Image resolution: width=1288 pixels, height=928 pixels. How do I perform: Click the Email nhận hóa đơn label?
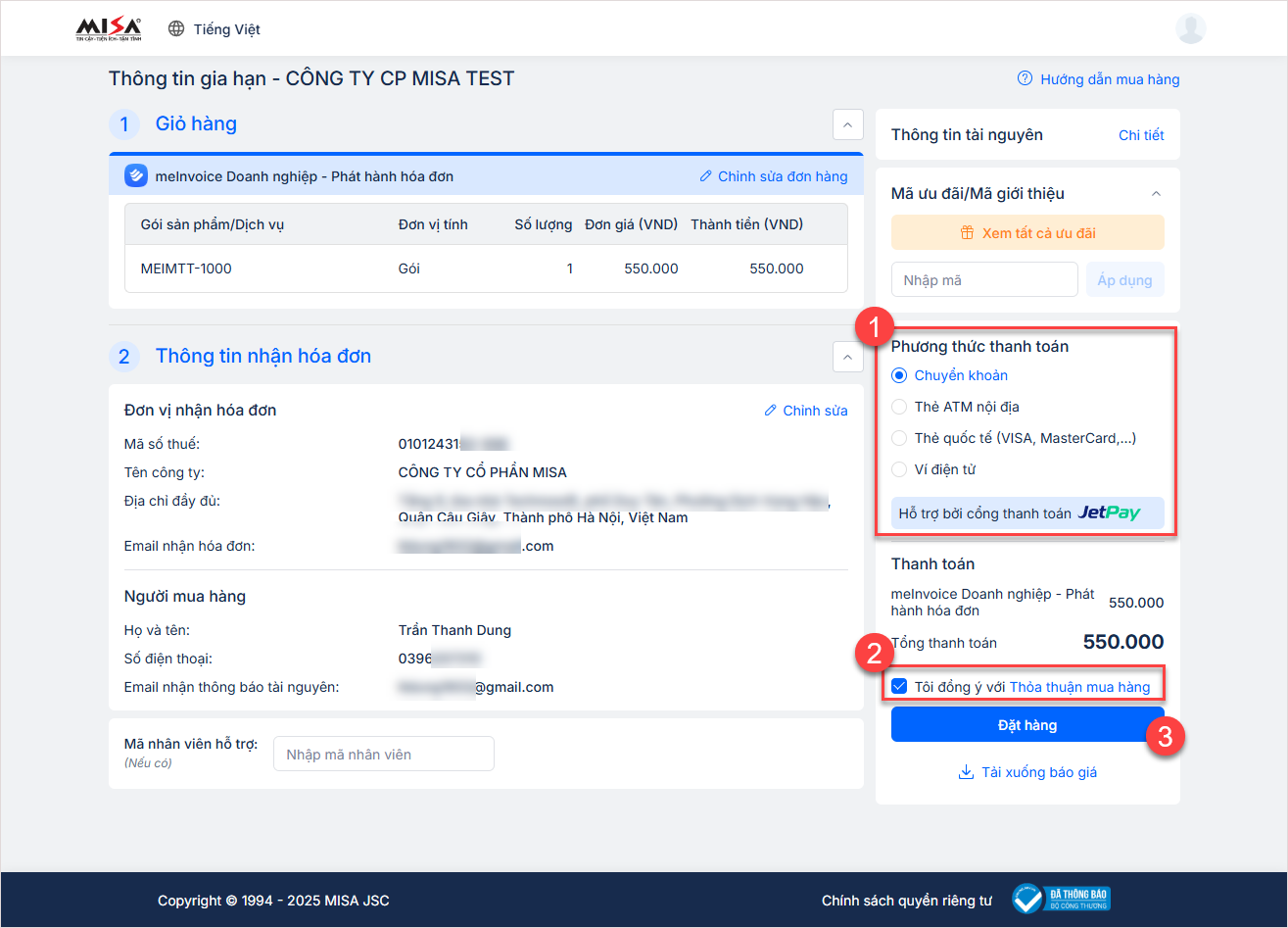point(190,546)
